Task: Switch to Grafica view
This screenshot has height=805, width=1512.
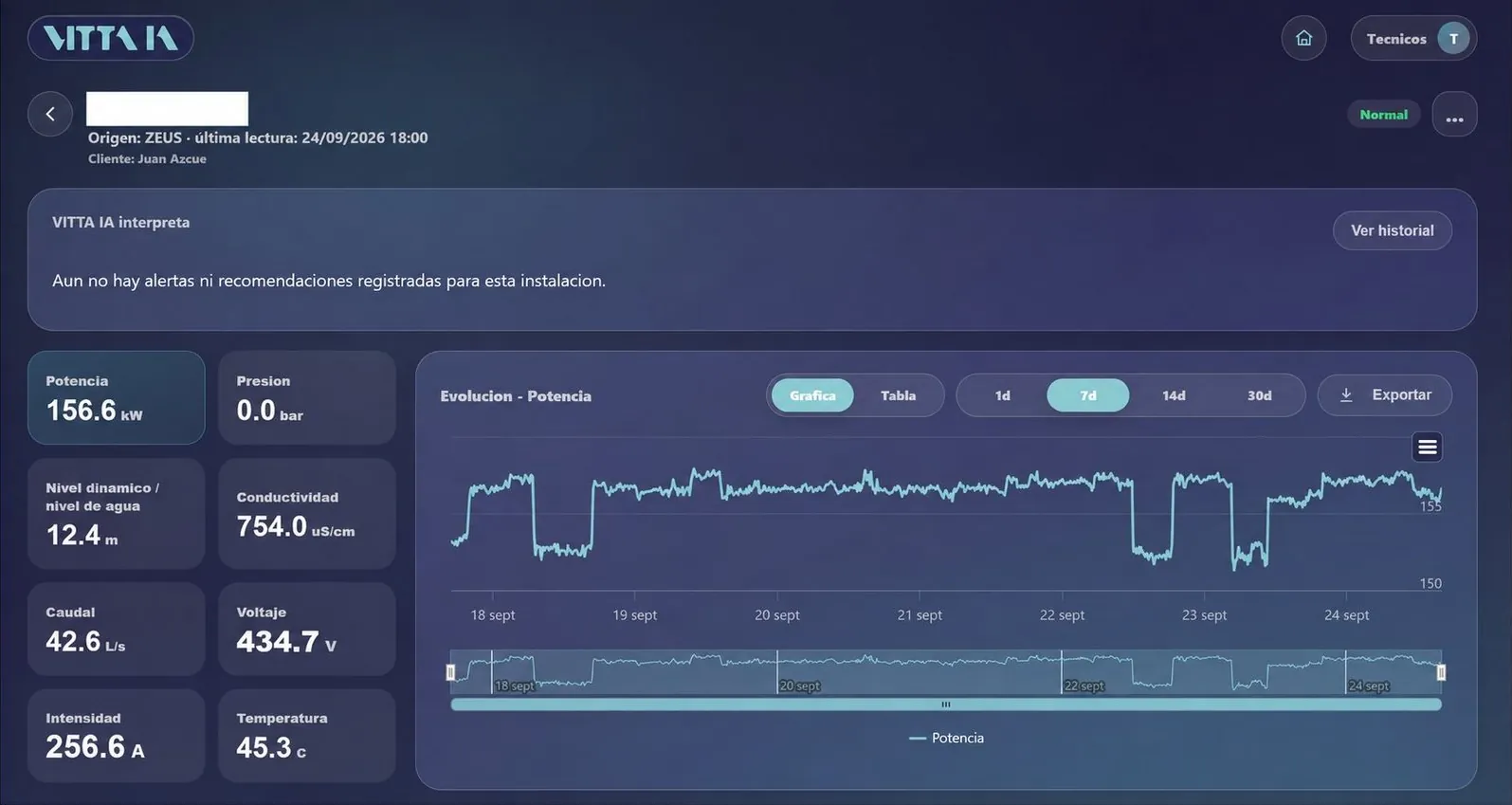Action: 812,395
